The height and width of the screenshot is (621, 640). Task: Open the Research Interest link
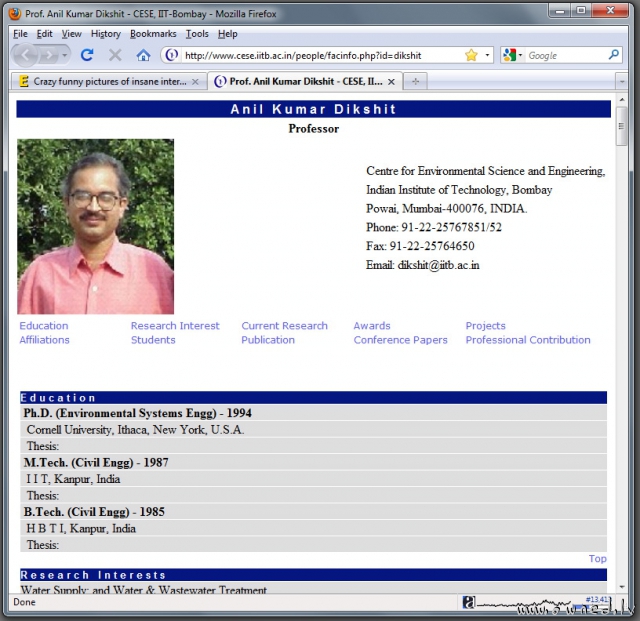pos(175,325)
